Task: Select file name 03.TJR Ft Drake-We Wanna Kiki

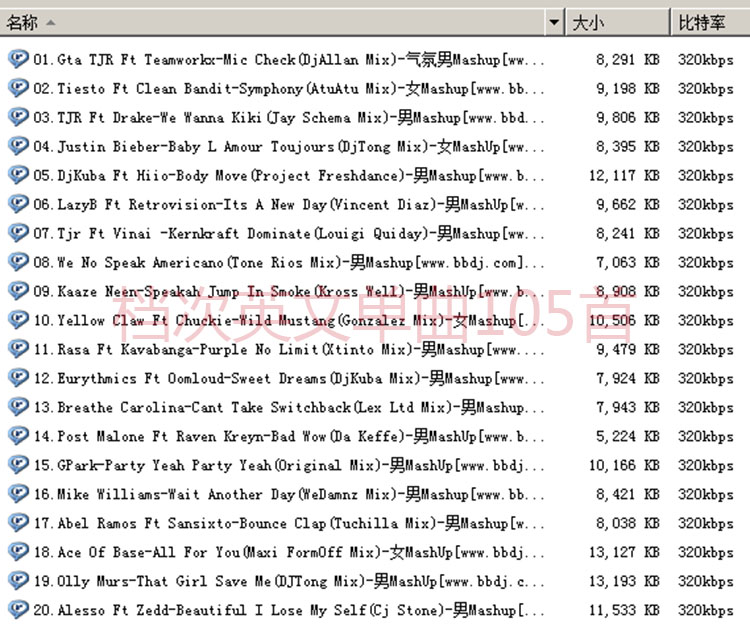Action: pos(288,118)
